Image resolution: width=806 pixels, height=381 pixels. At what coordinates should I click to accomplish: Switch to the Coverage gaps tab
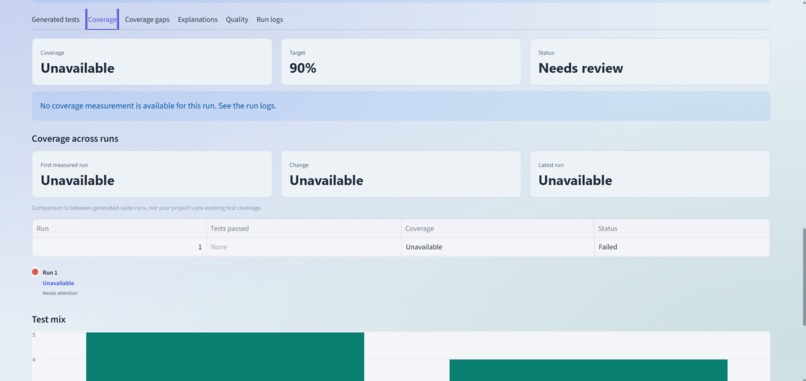coord(147,20)
